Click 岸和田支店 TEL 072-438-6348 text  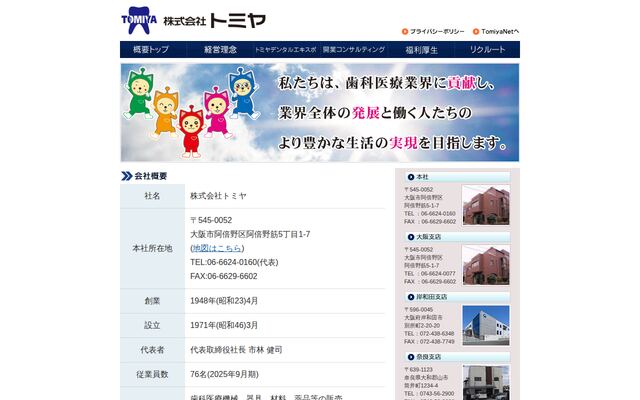pyautogui.click(x=429, y=333)
